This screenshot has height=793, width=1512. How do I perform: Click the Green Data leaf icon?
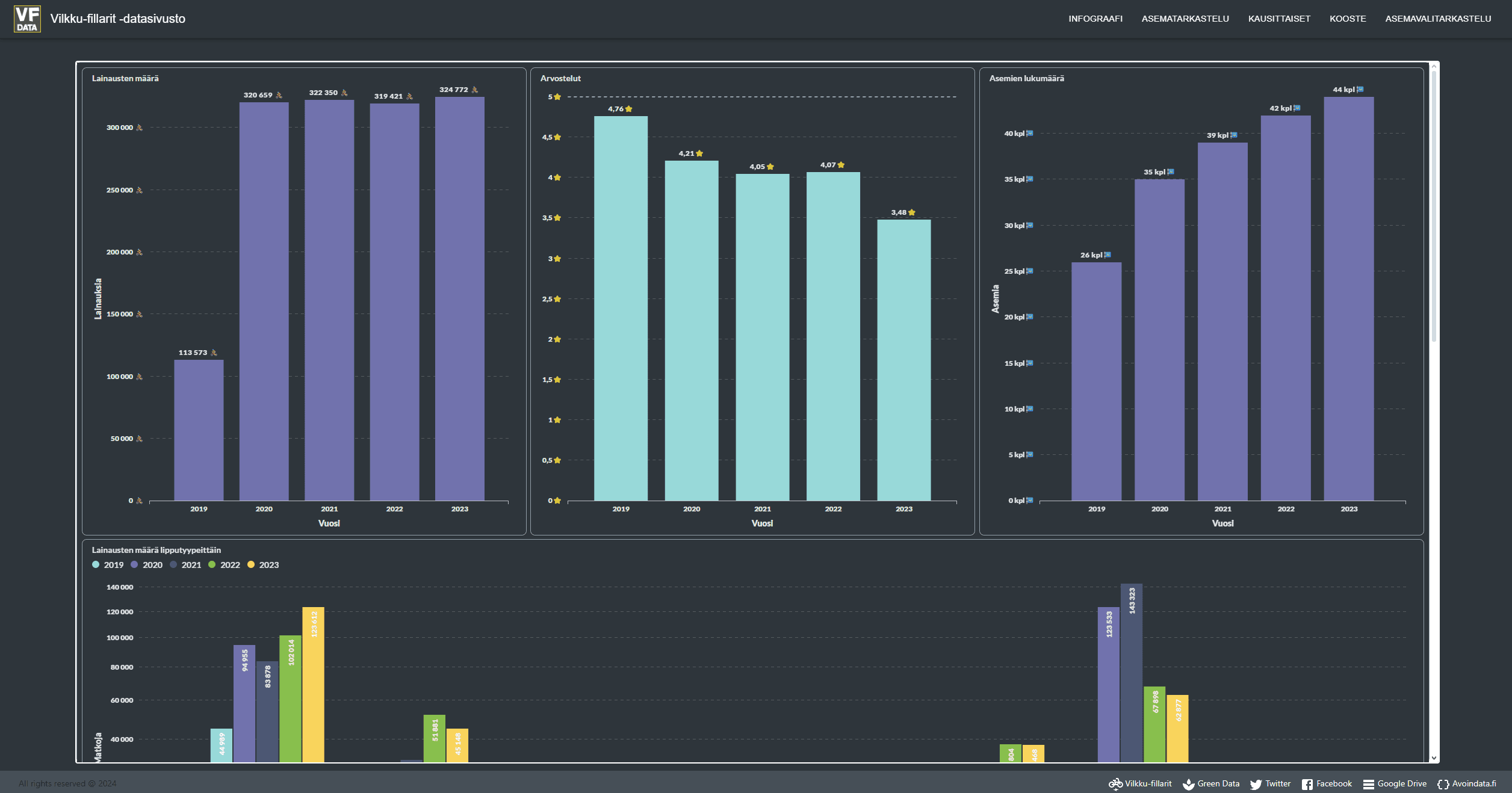1189,784
